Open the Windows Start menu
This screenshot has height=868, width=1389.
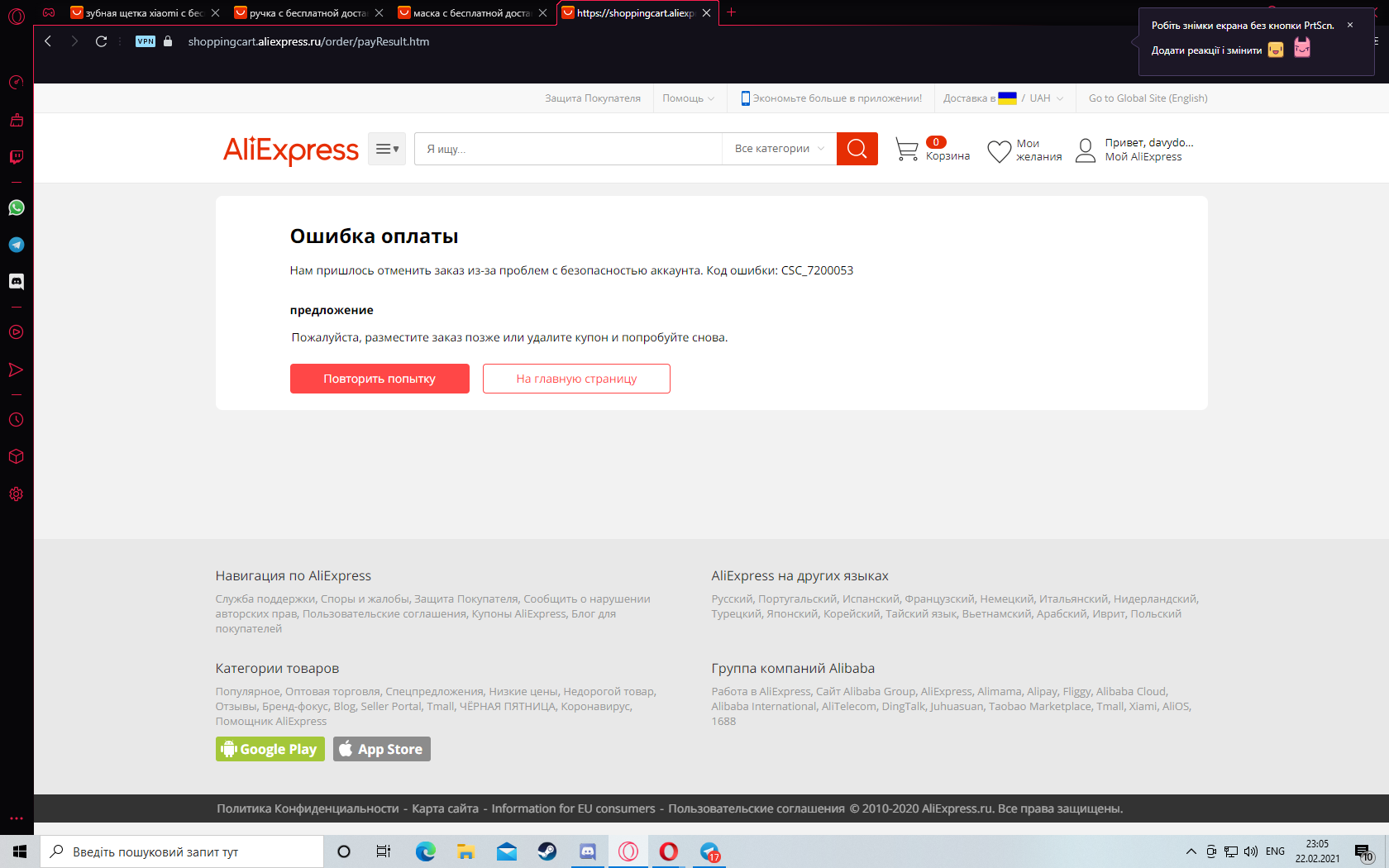pos(20,851)
